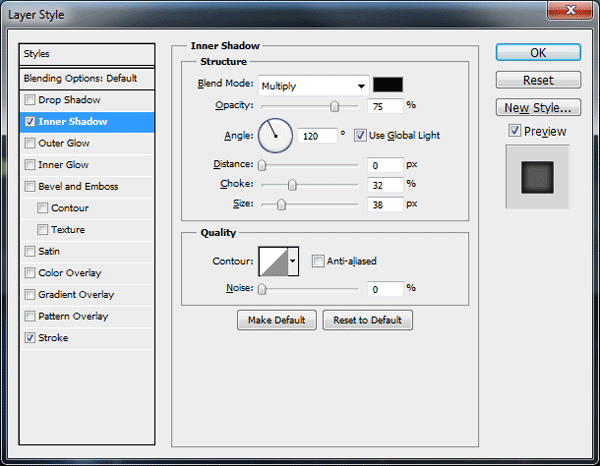Screen dimensions: 600x466
Task: Confirm with the OK button
Action: point(538,52)
